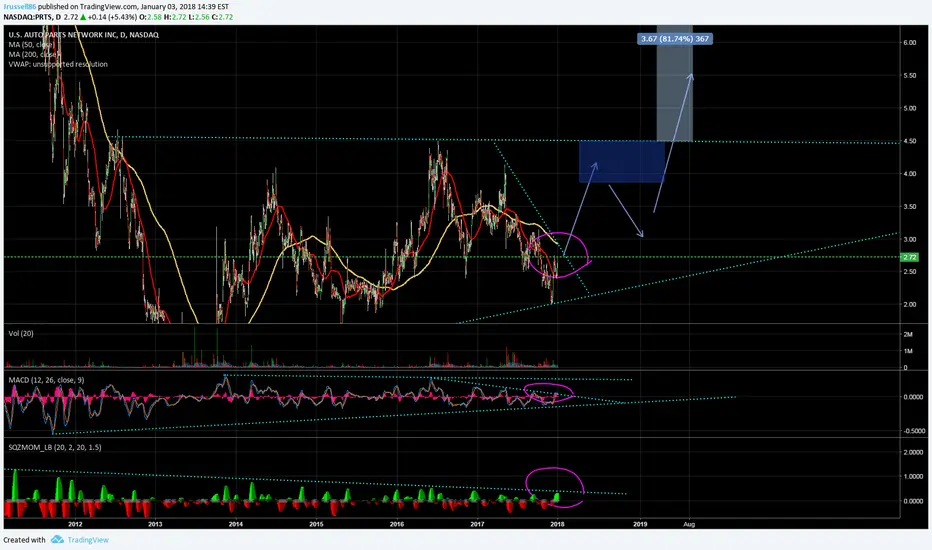
Task: Click the 3.50 price axis label
Action: point(909,207)
